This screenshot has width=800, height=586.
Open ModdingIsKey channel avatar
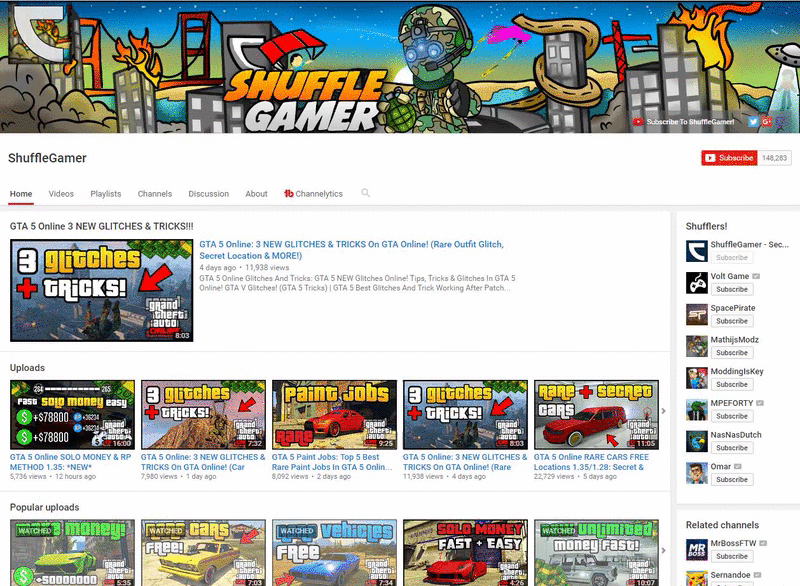(696, 378)
